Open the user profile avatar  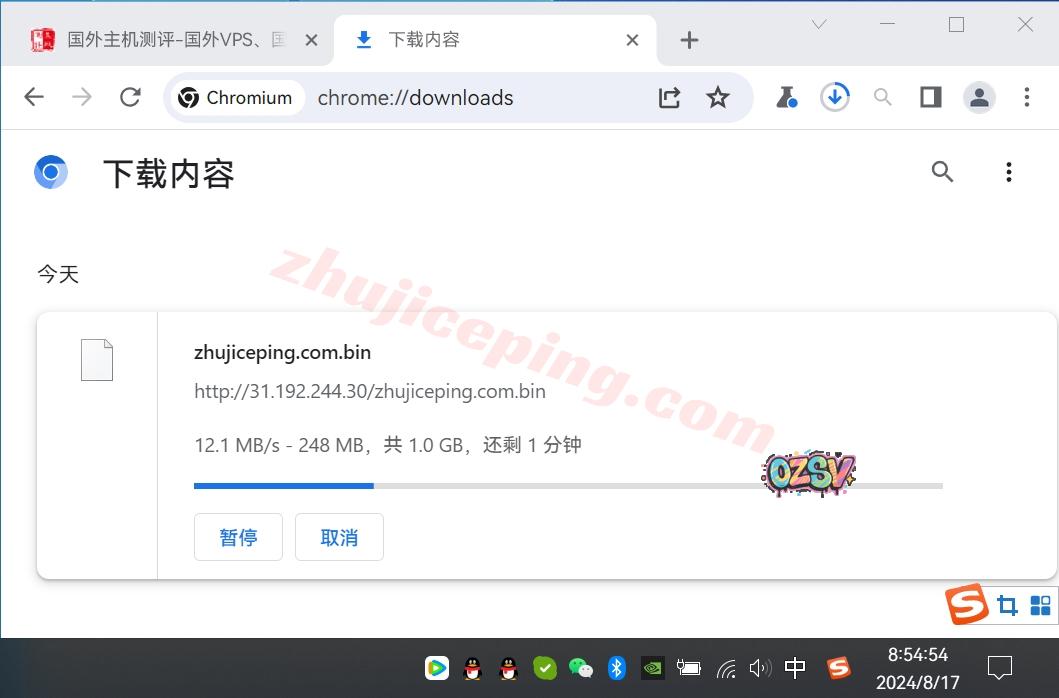(979, 97)
